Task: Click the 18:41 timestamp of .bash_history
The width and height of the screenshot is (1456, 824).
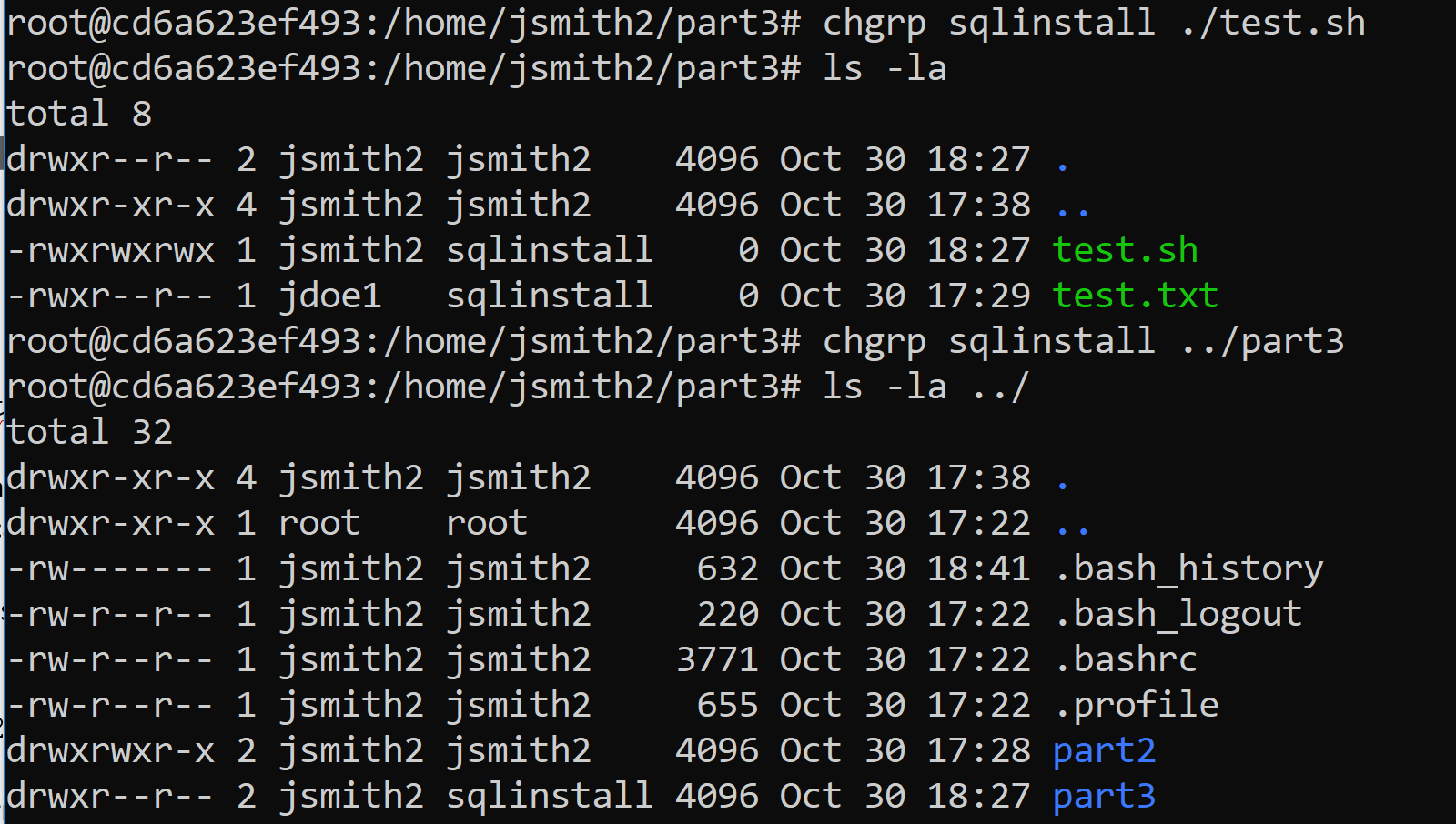Action: click(x=978, y=569)
